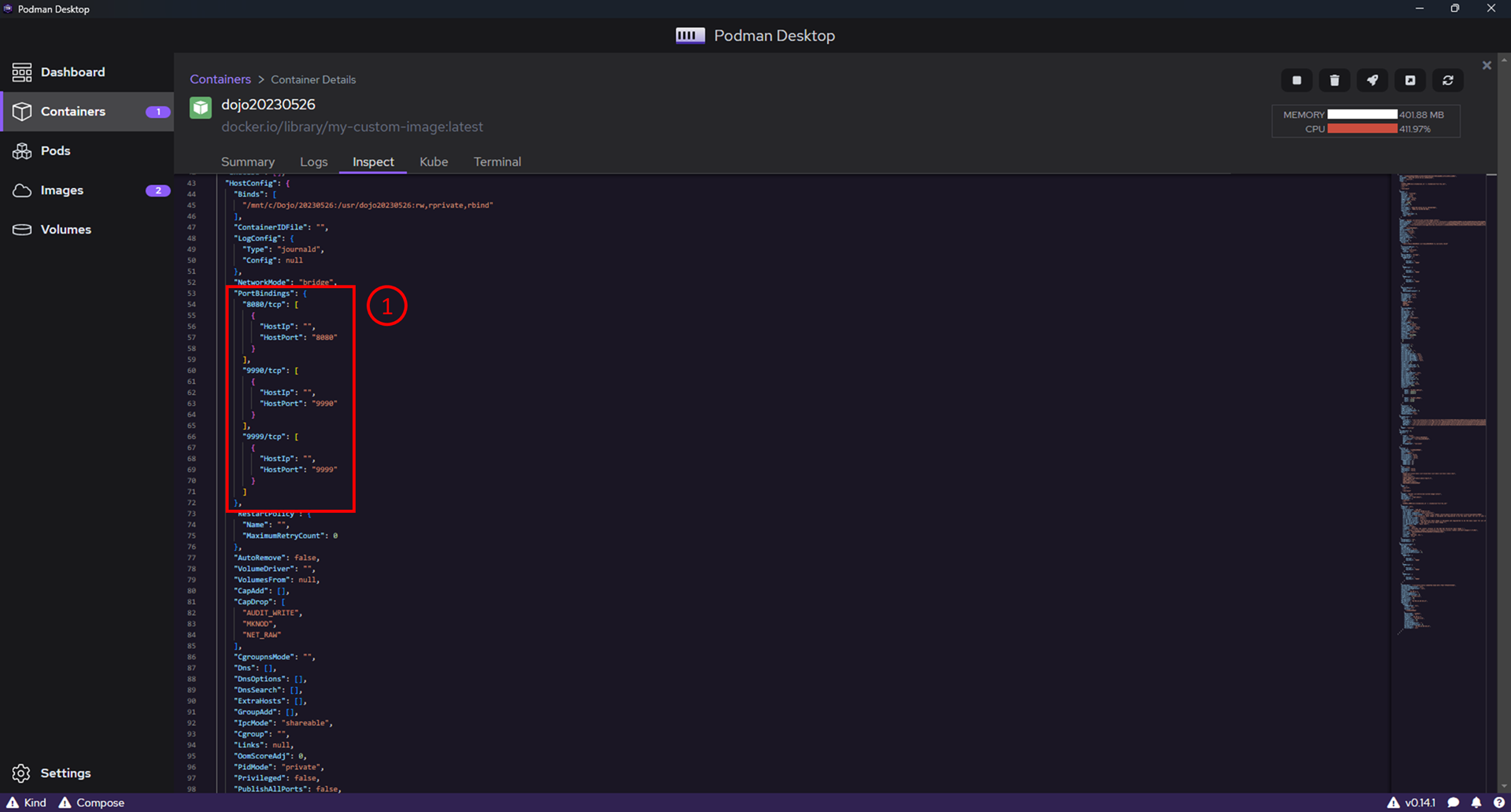Click the /mnt/c/Dojo/20230526 bind mount line
Image resolution: width=1511 pixels, height=812 pixels.
368,205
